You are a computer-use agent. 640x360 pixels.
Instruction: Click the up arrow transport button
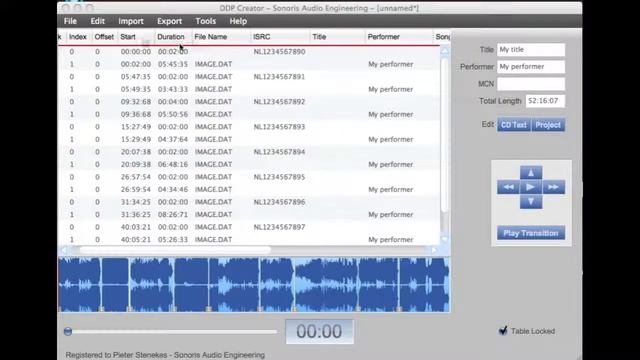click(531, 173)
